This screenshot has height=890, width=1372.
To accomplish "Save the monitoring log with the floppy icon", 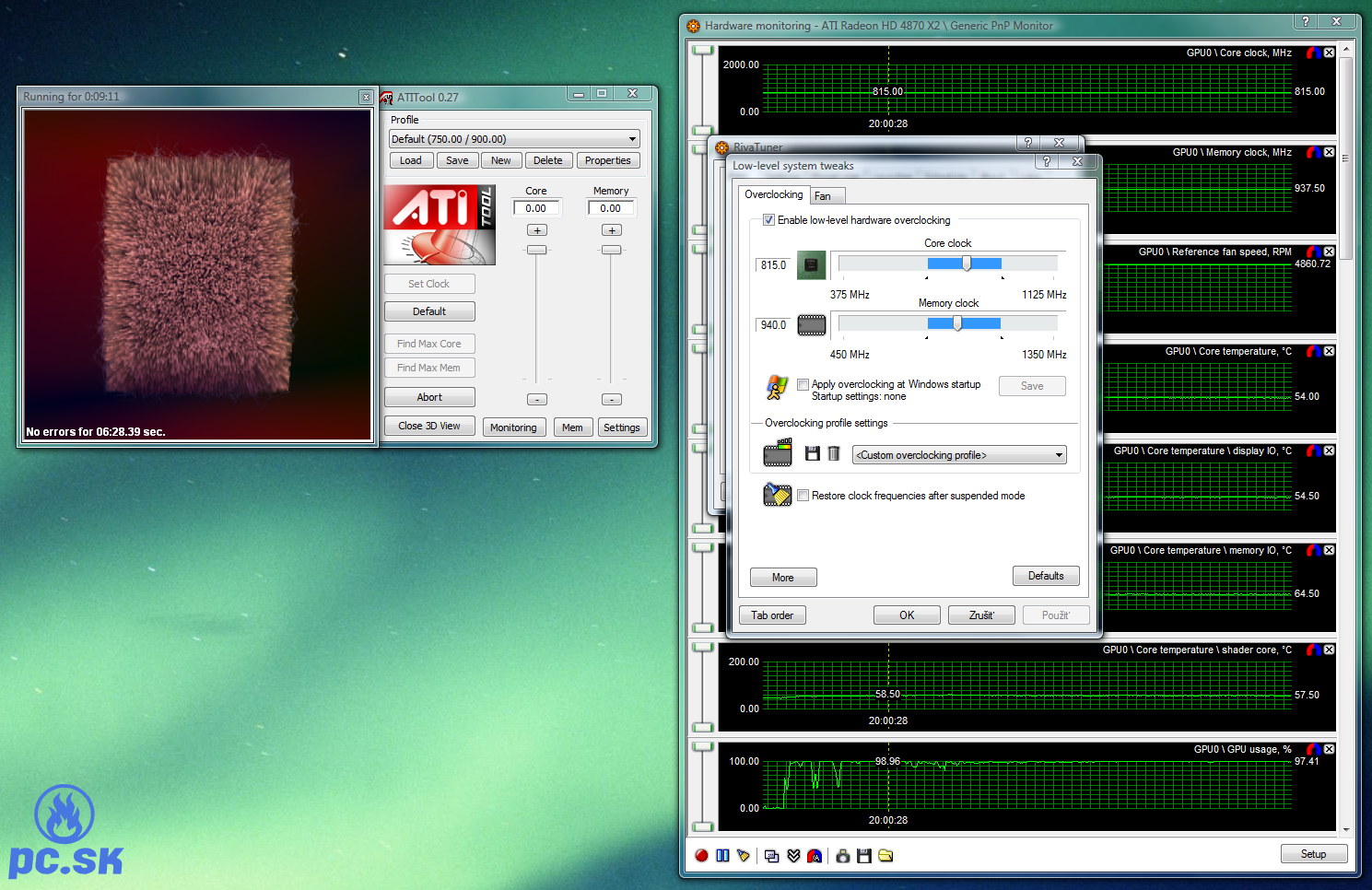I will point(864,856).
